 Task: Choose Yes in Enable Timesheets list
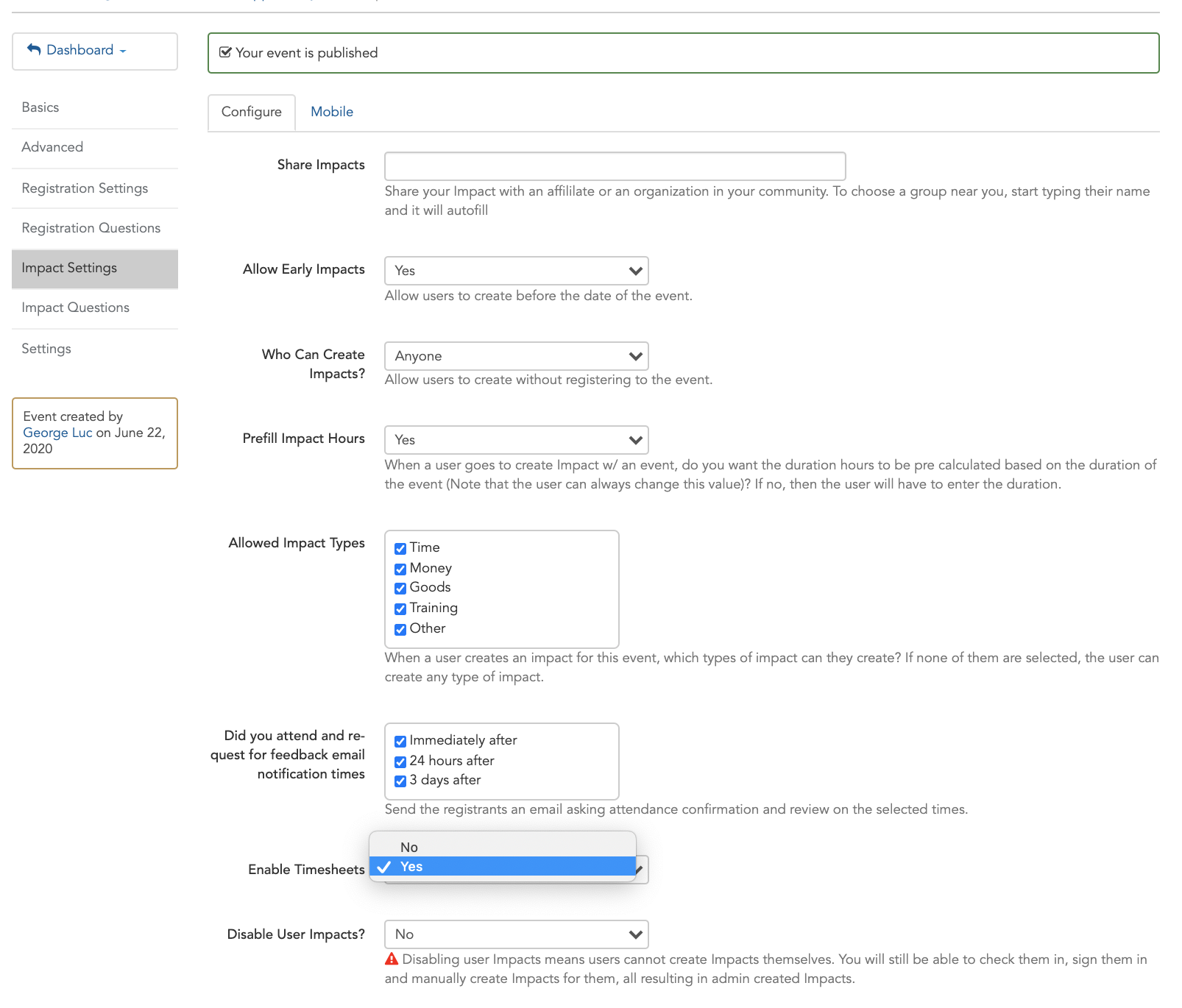click(x=503, y=866)
